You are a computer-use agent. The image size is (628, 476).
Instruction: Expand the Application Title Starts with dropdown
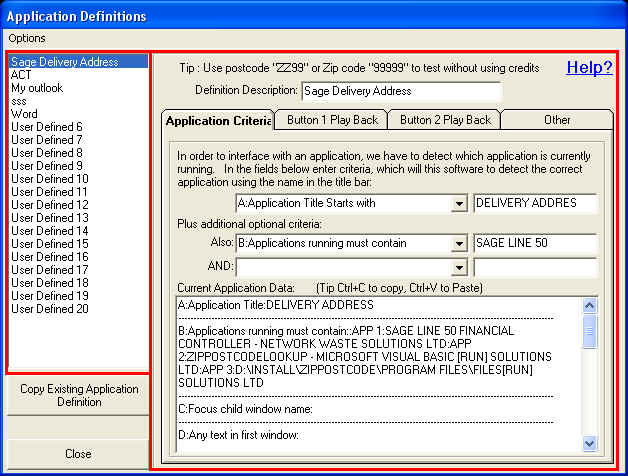point(459,204)
